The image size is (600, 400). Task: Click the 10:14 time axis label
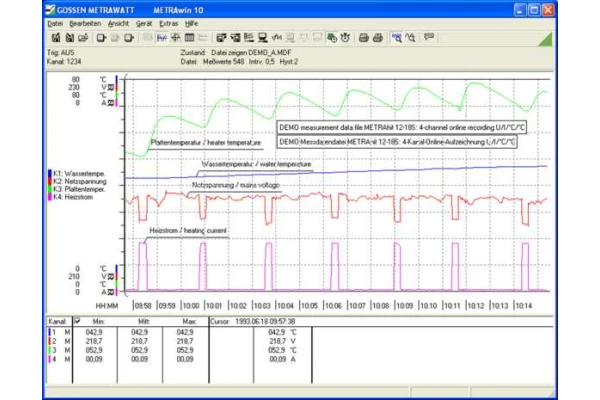(523, 306)
